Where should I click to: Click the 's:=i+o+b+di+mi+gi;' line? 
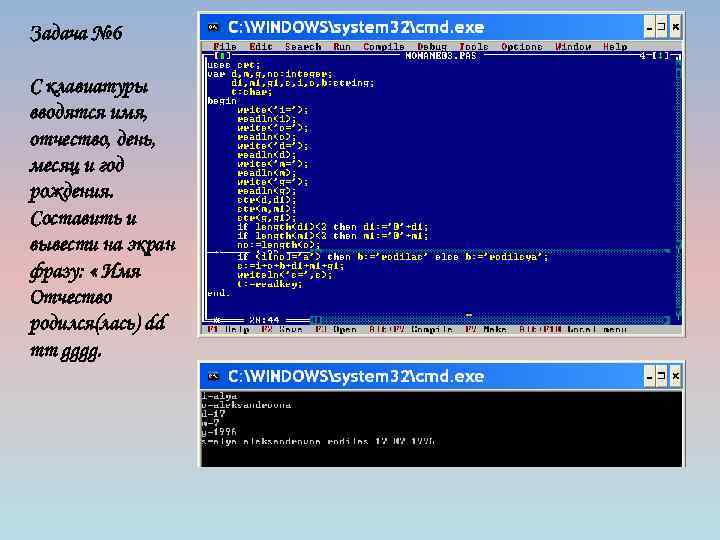point(290,265)
